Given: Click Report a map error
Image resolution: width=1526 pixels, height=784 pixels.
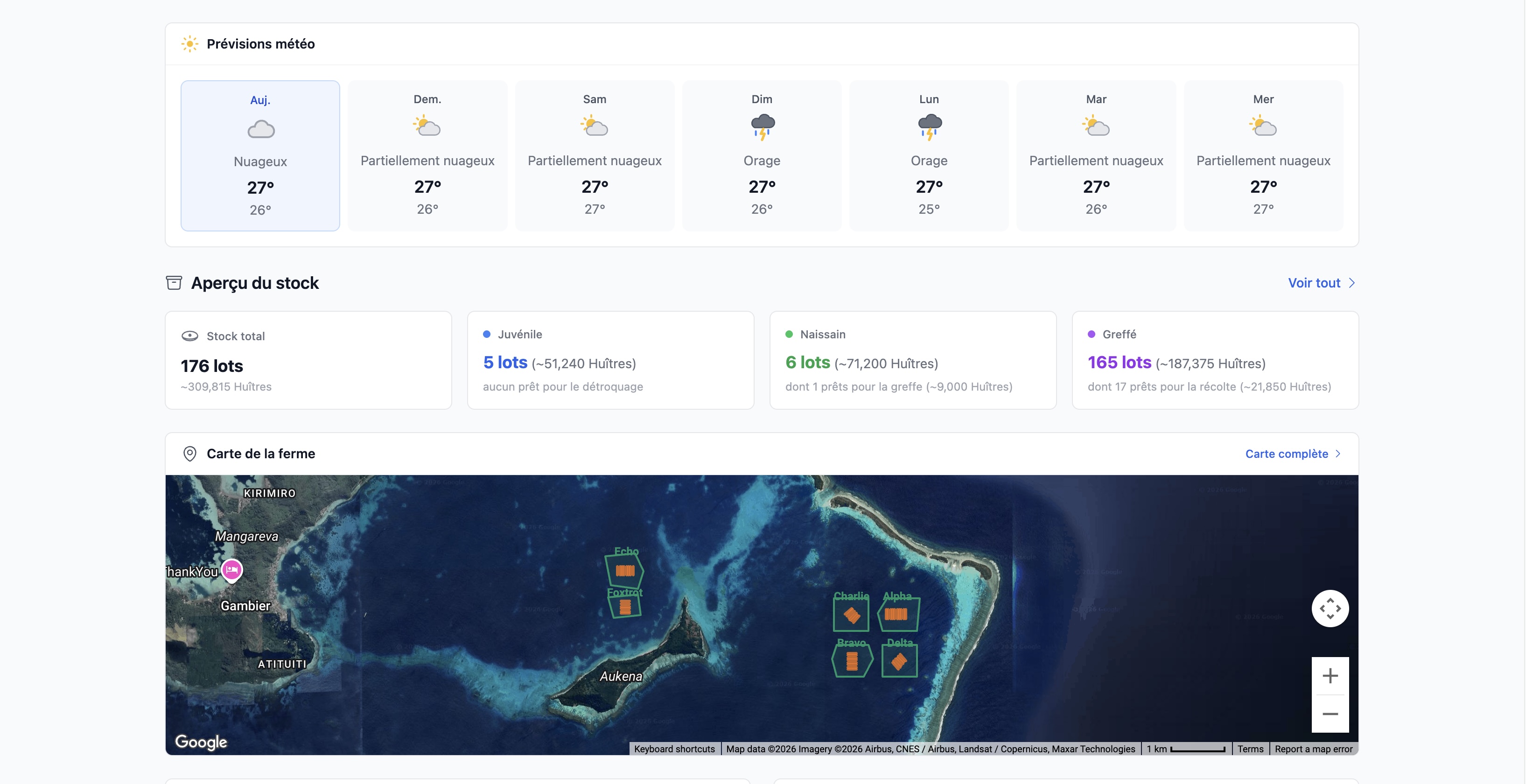Looking at the screenshot, I should coord(1313,749).
